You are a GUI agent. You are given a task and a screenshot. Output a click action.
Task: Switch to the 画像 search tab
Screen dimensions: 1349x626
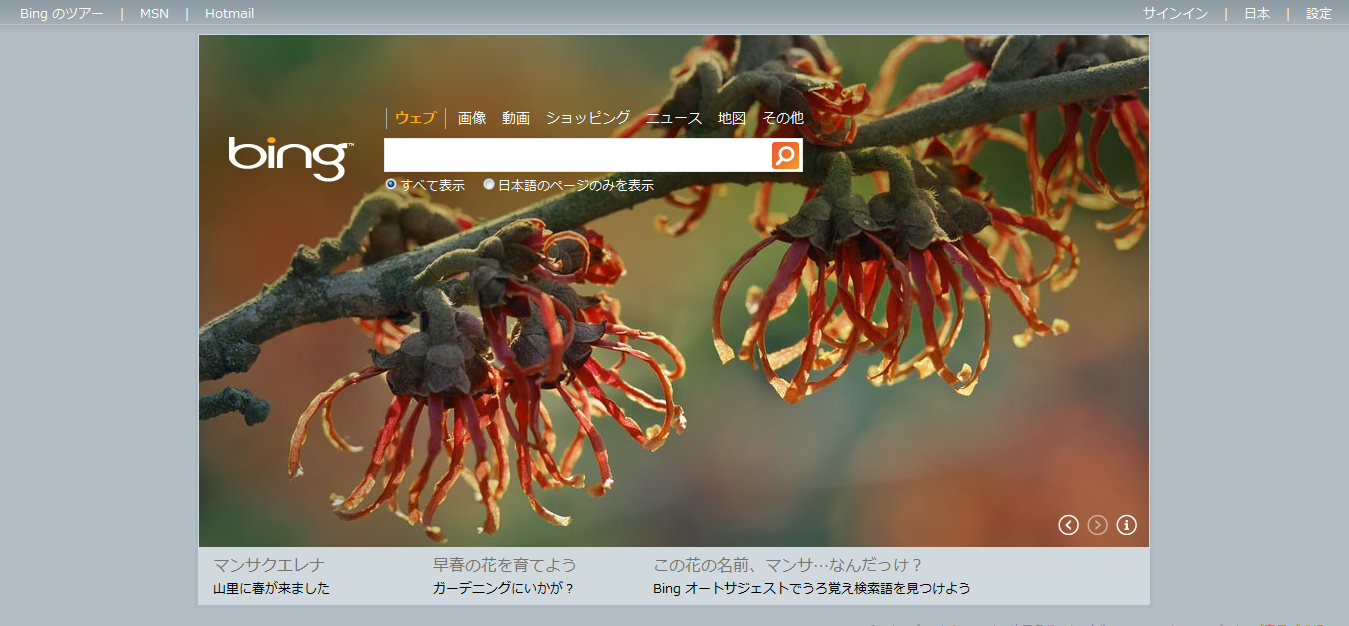click(x=472, y=118)
